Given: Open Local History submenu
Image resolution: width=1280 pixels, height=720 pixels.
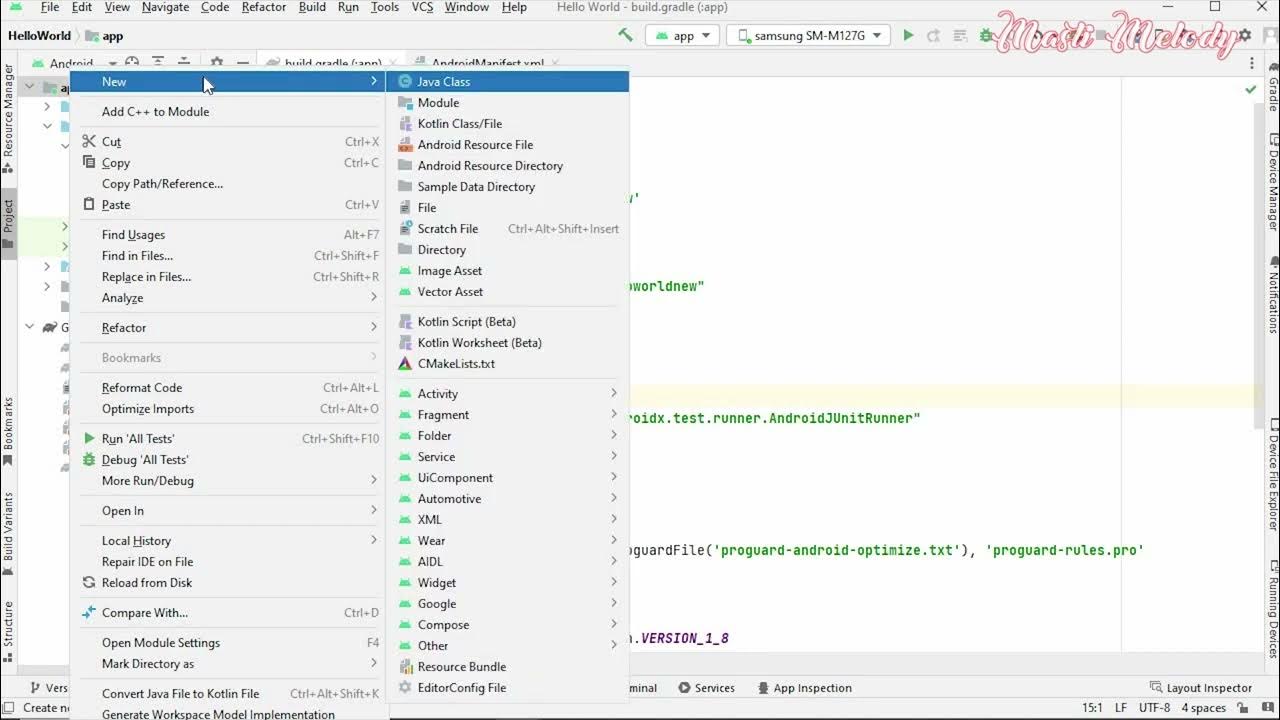Looking at the screenshot, I should point(228,541).
